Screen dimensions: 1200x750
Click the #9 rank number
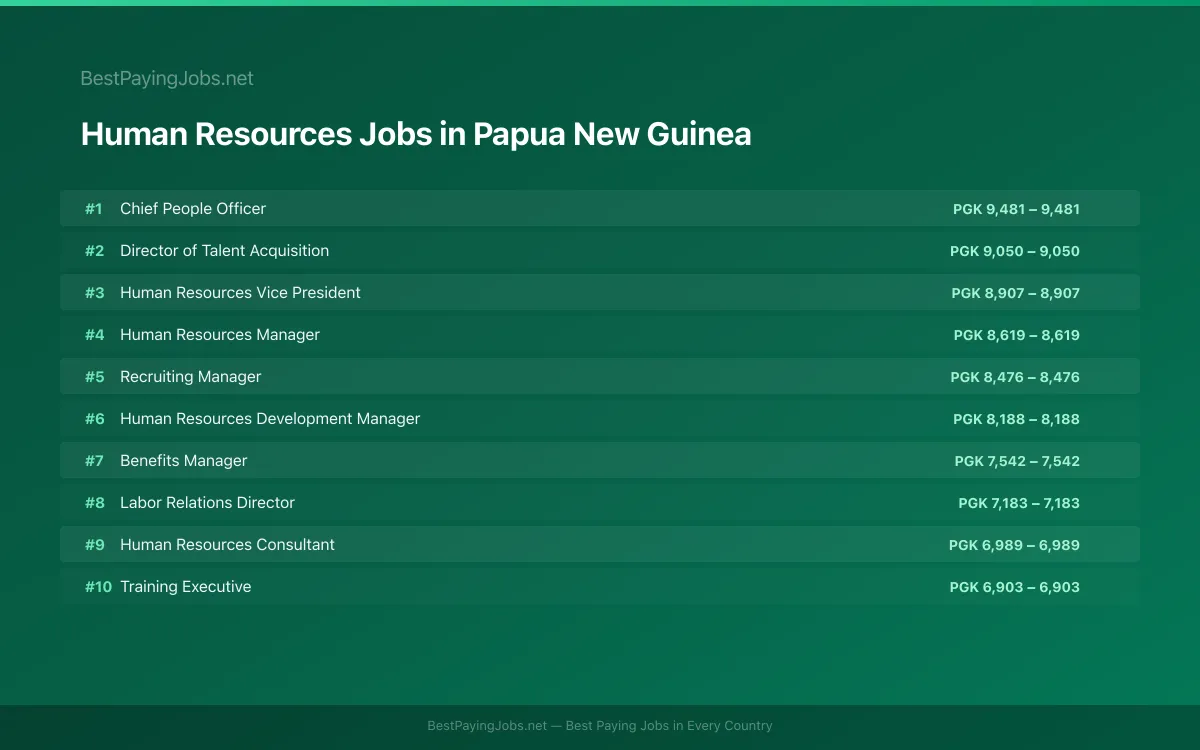click(94, 545)
